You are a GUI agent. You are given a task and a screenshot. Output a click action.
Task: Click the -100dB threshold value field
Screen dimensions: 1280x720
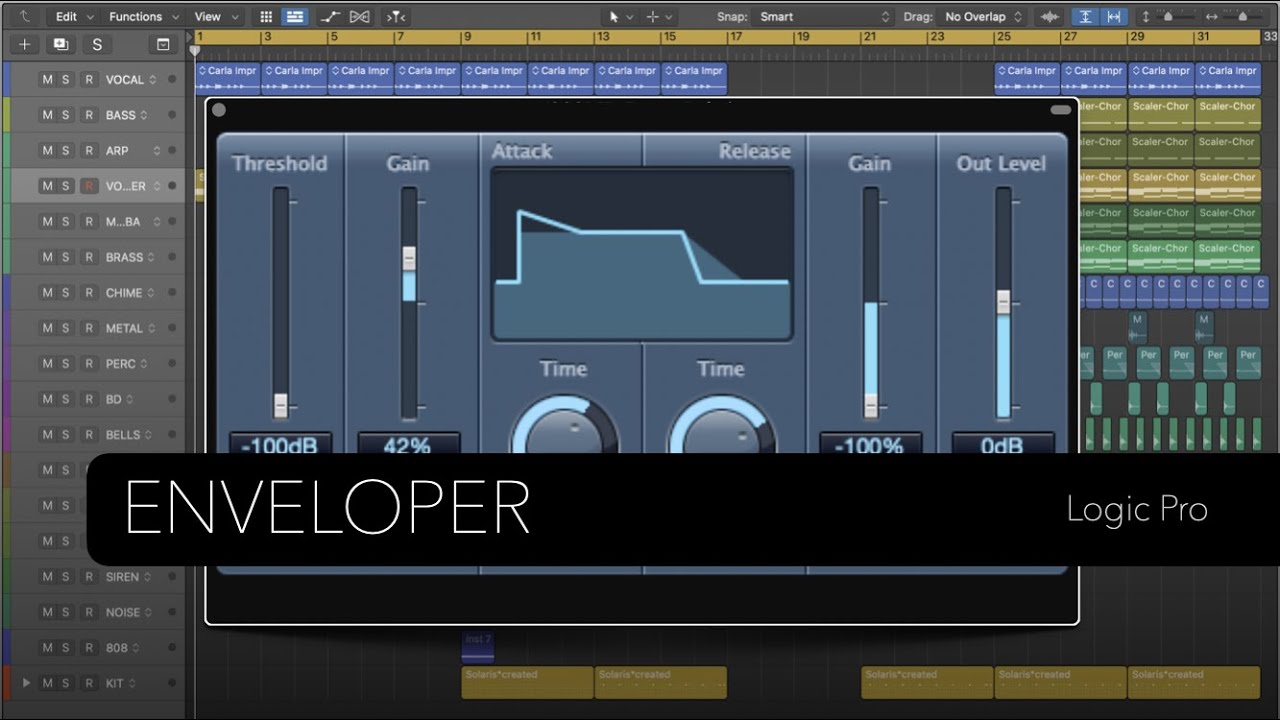[x=280, y=444]
